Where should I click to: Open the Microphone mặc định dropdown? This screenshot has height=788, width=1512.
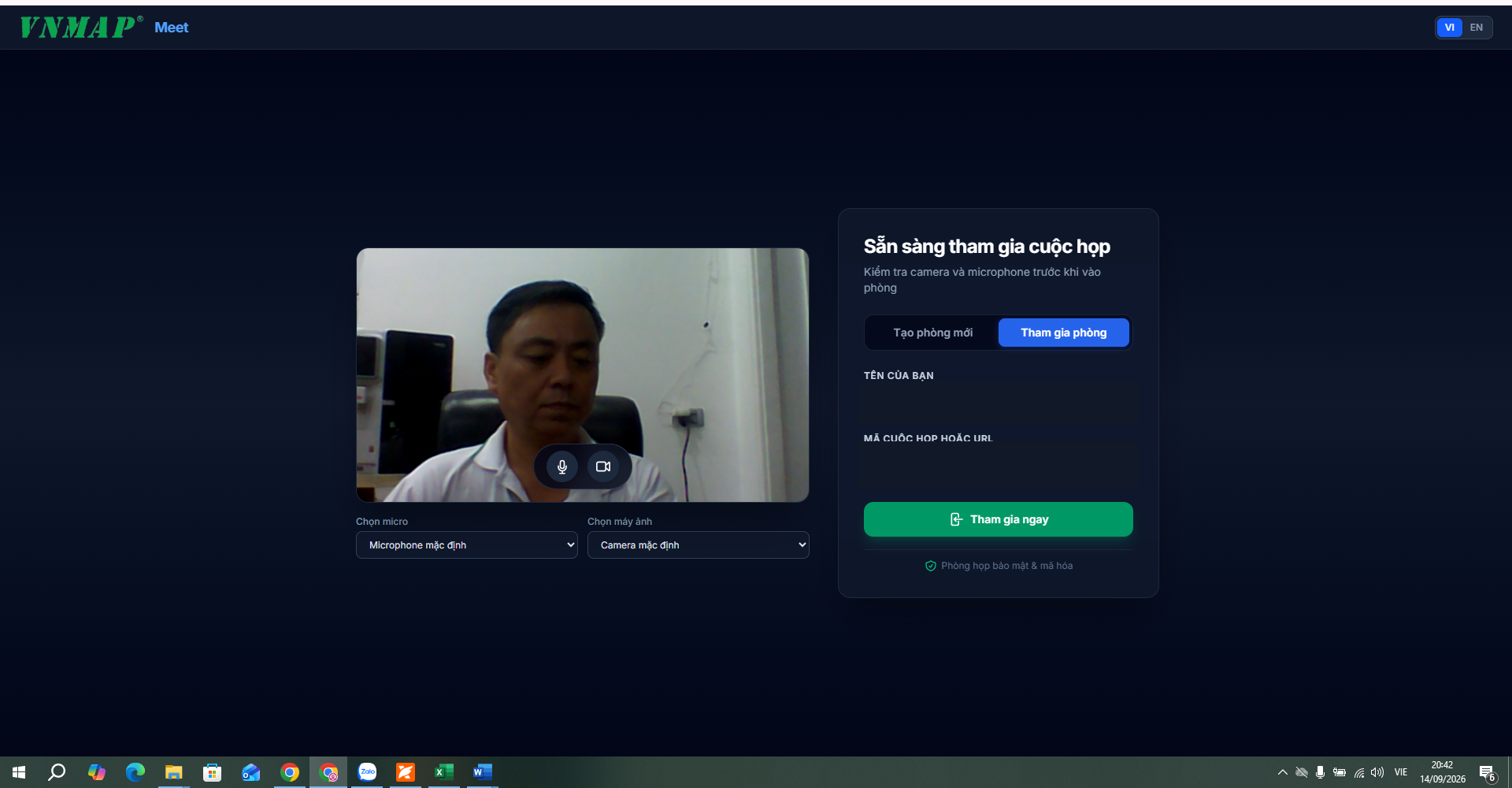click(467, 545)
